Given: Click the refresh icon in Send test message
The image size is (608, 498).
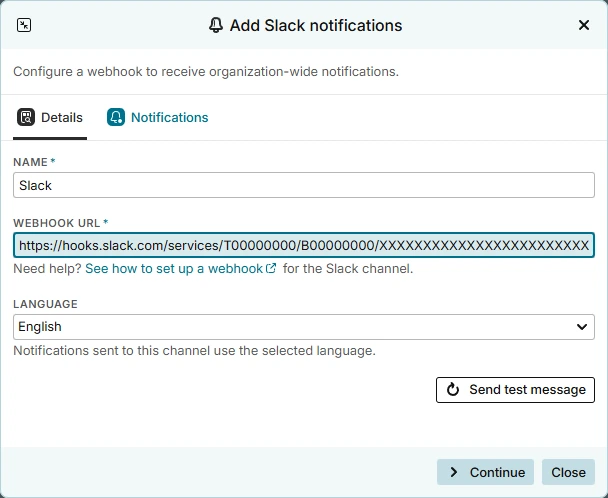Looking at the screenshot, I should pyautogui.click(x=453, y=389).
